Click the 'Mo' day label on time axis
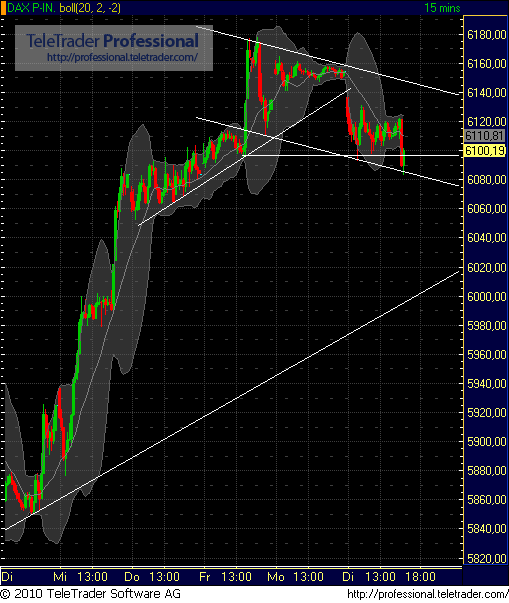The height and width of the screenshot is (603, 509). point(276,577)
